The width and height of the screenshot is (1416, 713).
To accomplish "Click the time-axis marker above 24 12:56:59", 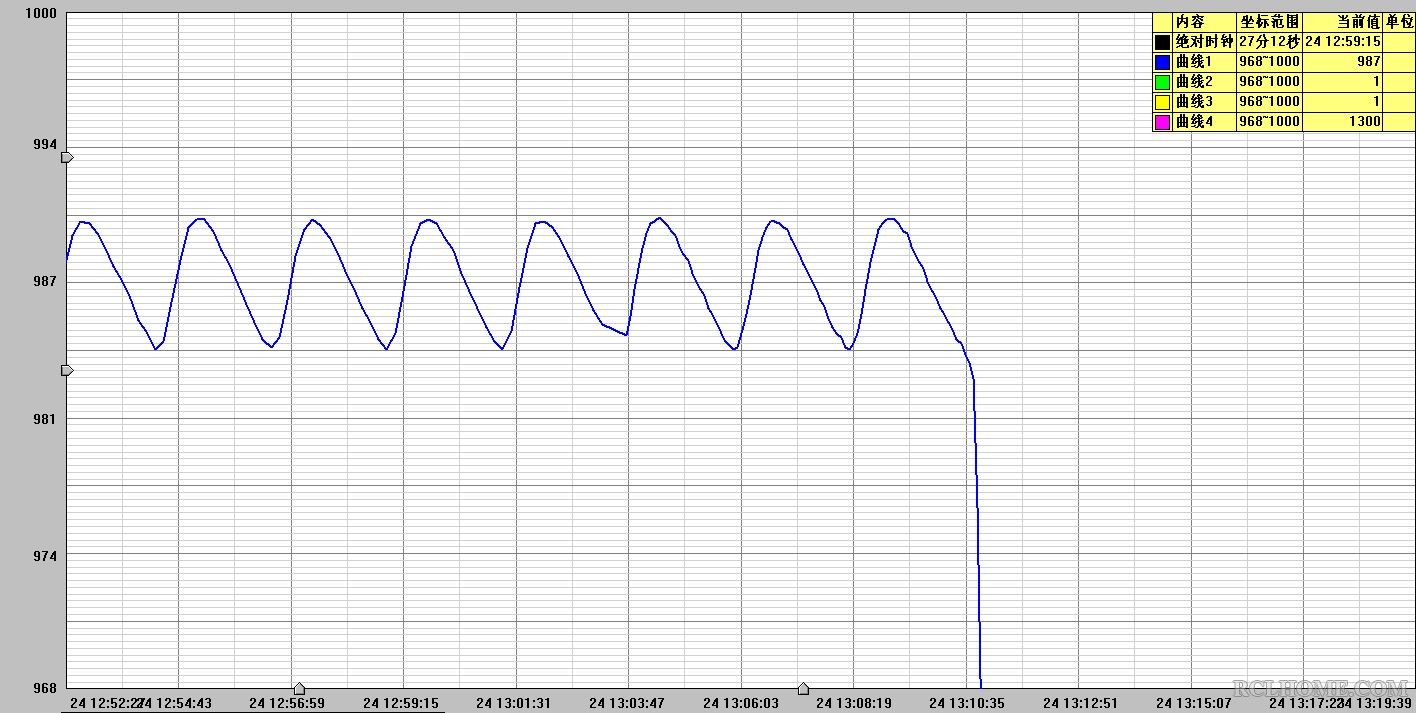I will pyautogui.click(x=299, y=688).
